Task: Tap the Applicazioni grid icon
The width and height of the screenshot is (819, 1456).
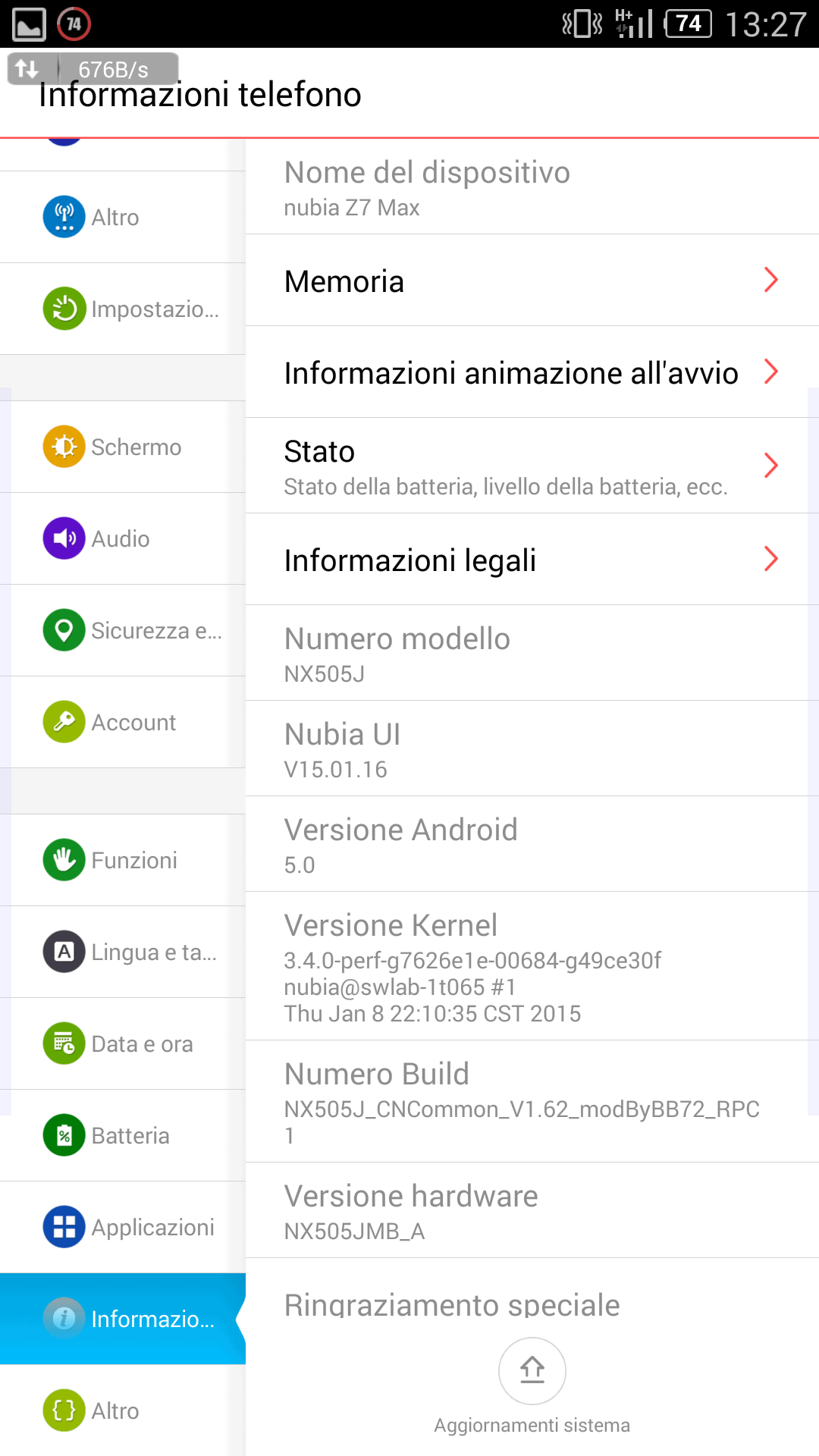Action: 64,1227
